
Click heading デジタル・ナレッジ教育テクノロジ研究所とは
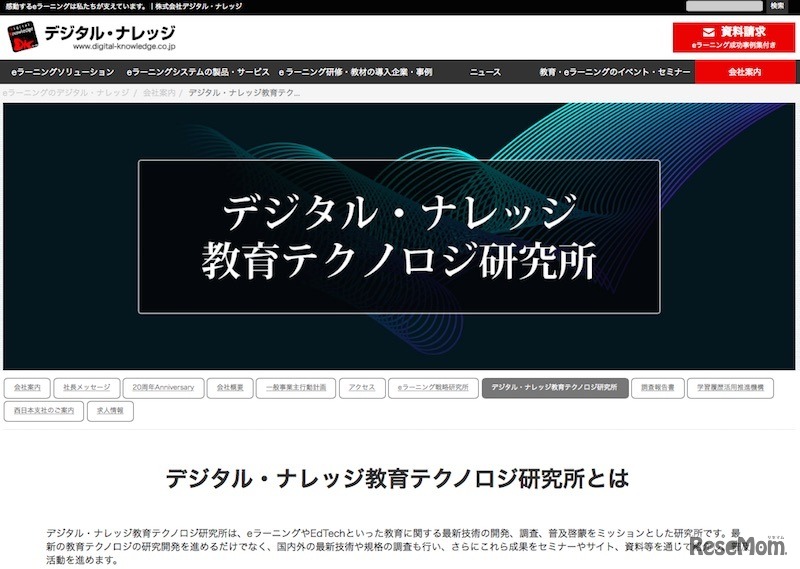tap(397, 479)
